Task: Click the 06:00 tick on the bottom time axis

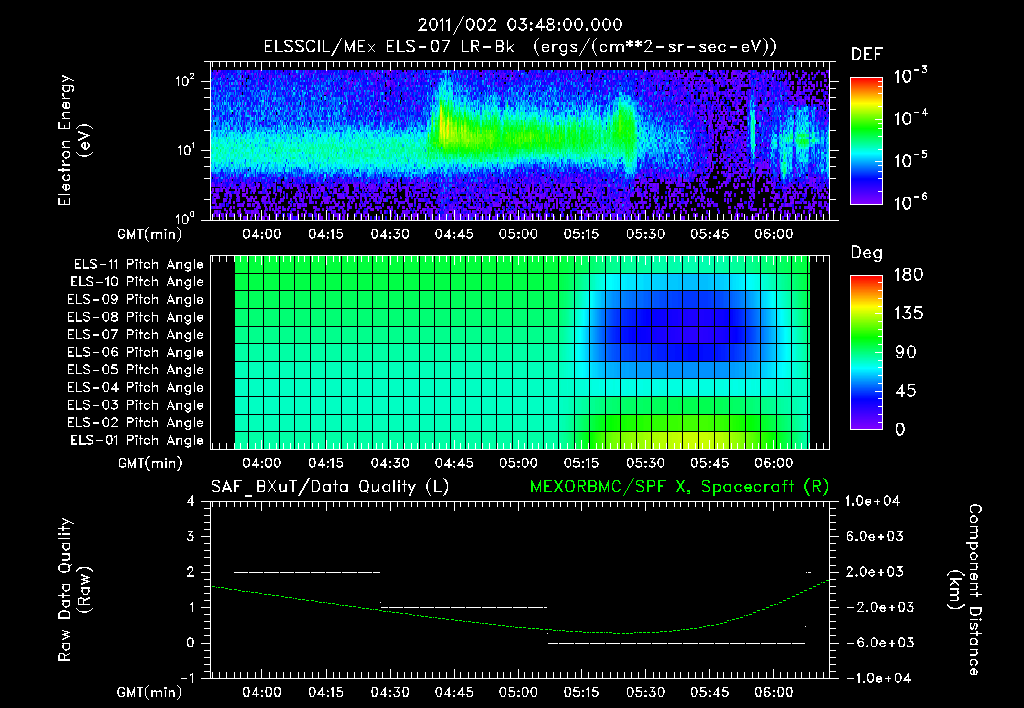Action: [774, 692]
